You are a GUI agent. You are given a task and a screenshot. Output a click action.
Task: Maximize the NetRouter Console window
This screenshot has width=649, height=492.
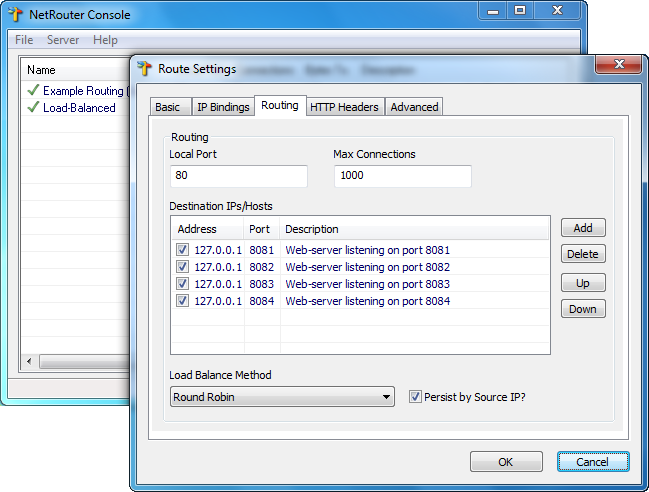(520, 10)
